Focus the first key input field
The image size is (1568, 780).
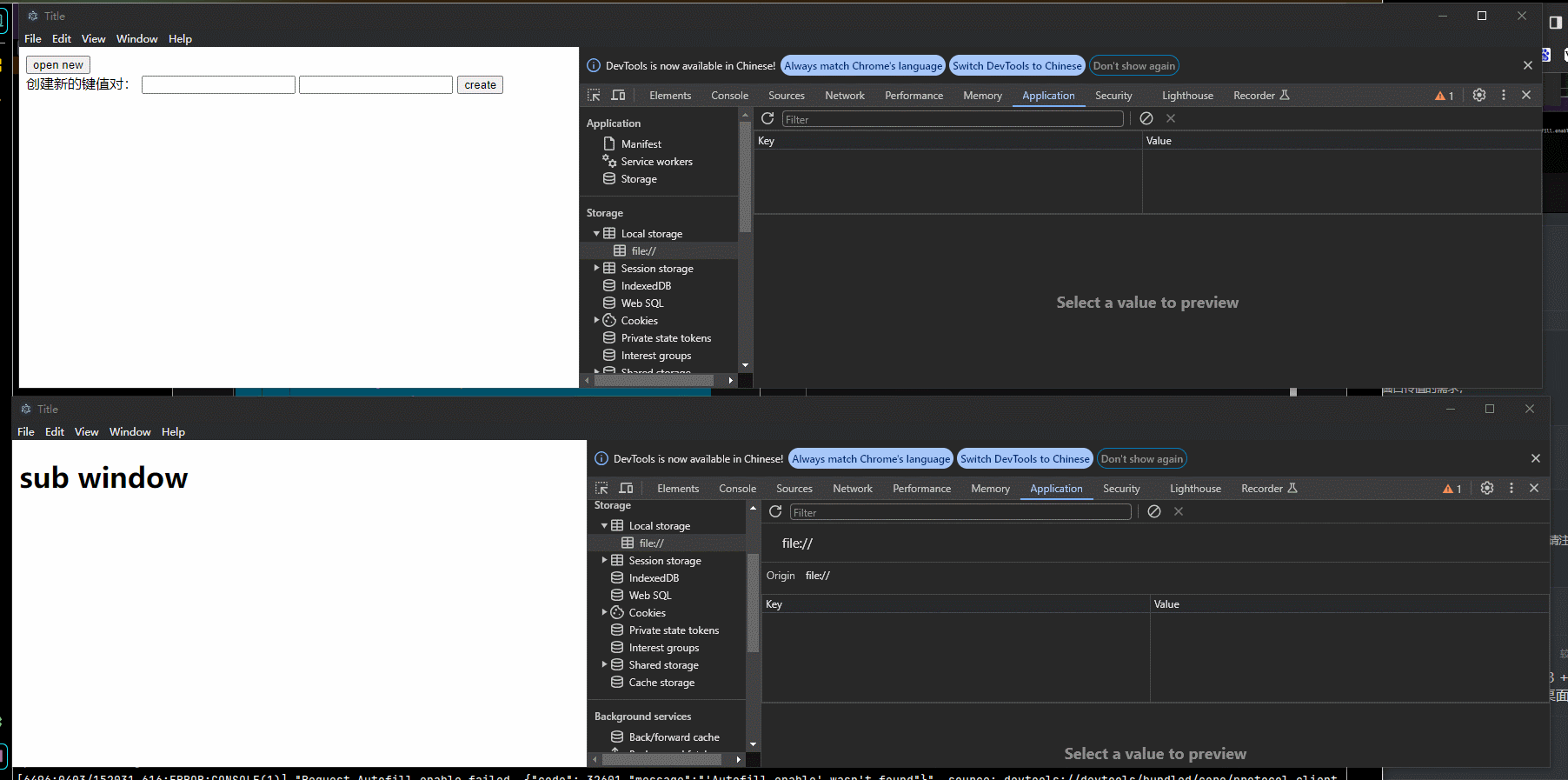click(x=218, y=85)
